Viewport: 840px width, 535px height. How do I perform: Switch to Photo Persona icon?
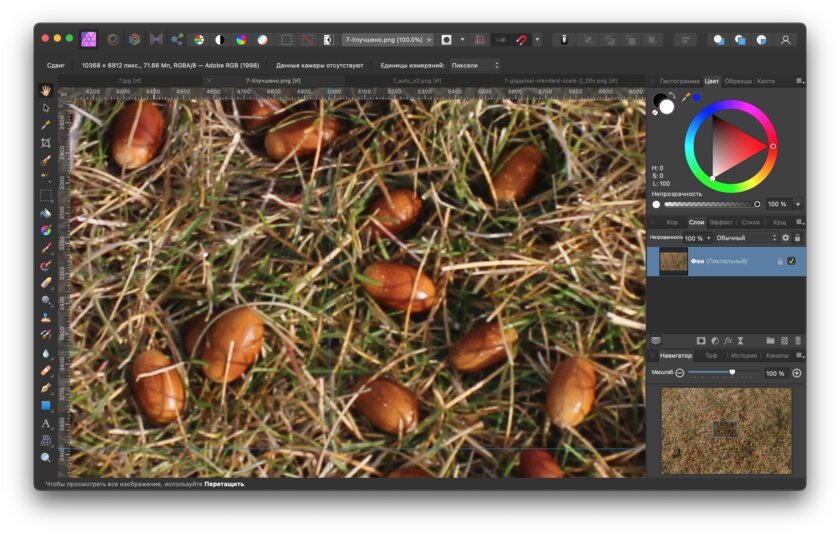[88, 39]
